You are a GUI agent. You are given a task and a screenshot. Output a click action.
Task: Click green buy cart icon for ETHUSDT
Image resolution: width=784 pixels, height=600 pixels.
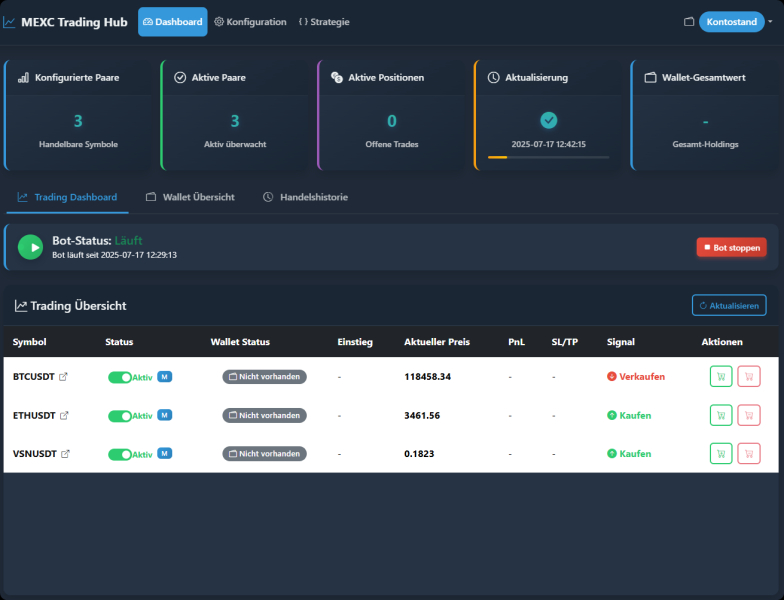pyautogui.click(x=721, y=415)
